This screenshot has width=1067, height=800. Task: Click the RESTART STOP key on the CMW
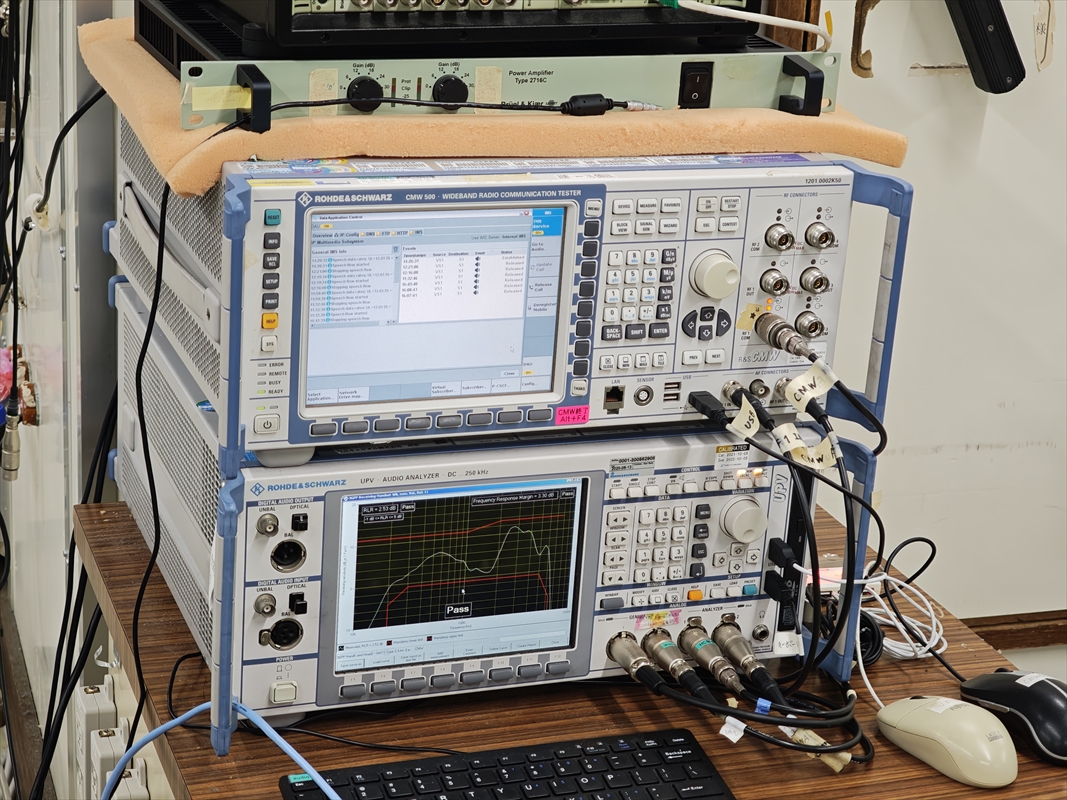[x=731, y=203]
